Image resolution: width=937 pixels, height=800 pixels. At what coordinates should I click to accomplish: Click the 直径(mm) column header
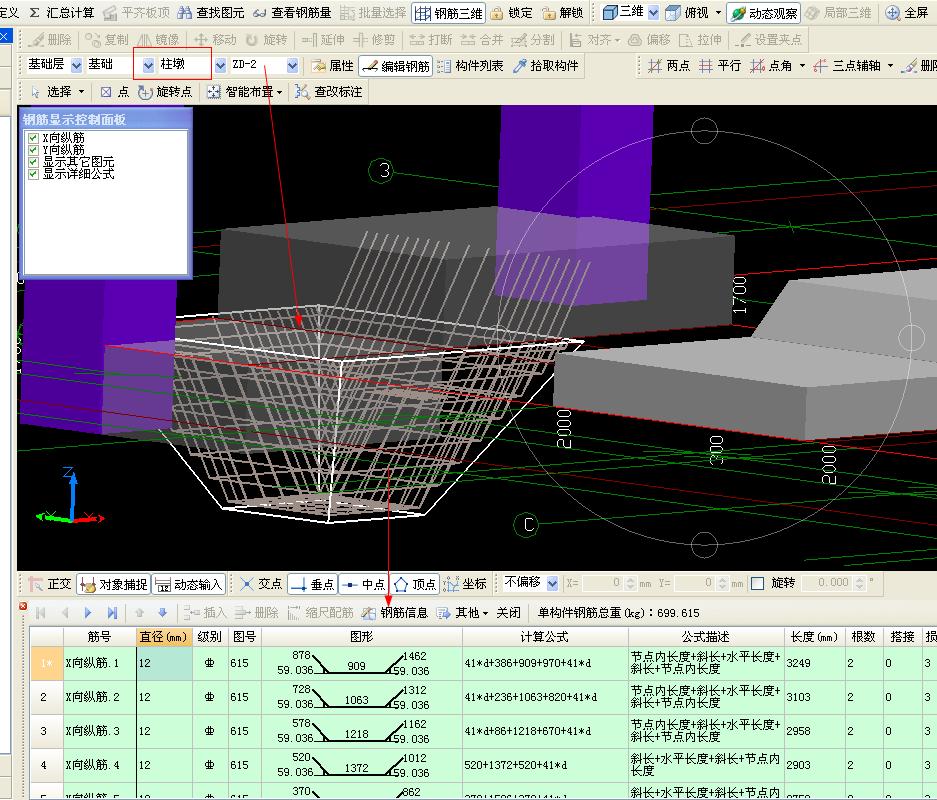point(164,637)
